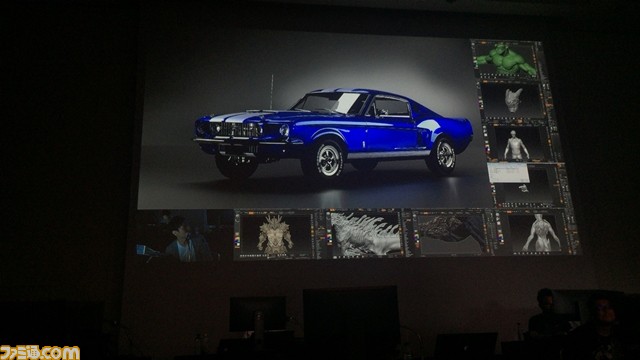
Task: Open the dark scaly creature sculpt thumbnail
Action: 450,233
